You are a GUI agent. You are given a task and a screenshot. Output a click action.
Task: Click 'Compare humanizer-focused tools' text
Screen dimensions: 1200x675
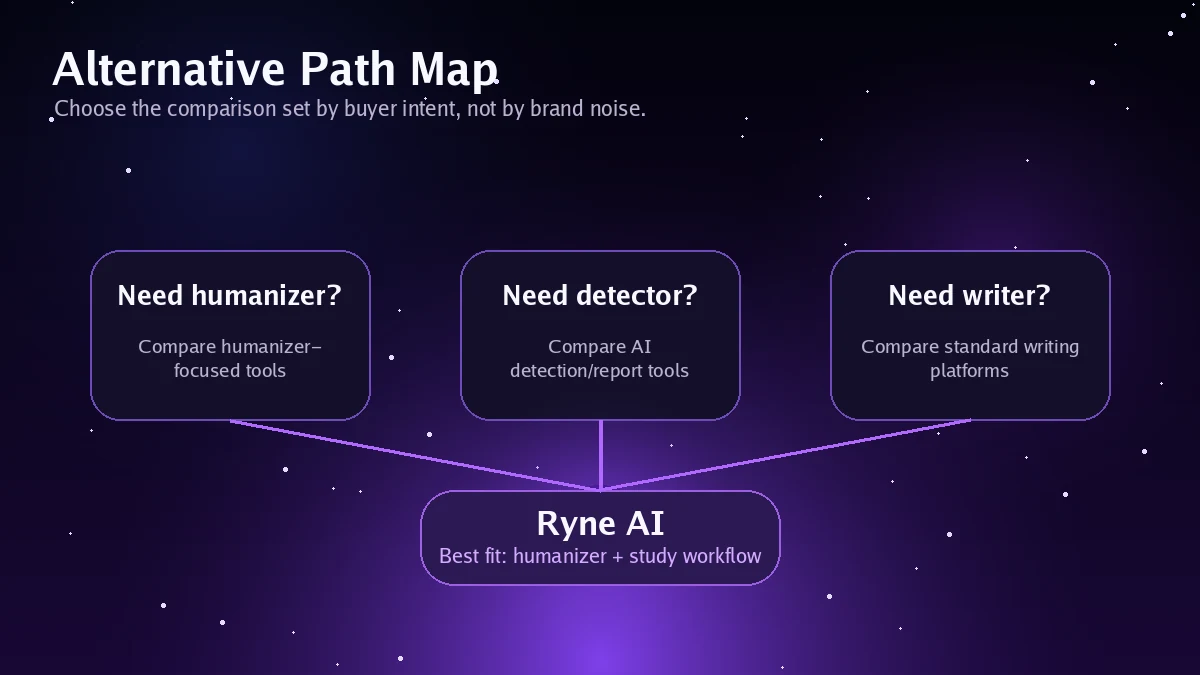coord(230,359)
